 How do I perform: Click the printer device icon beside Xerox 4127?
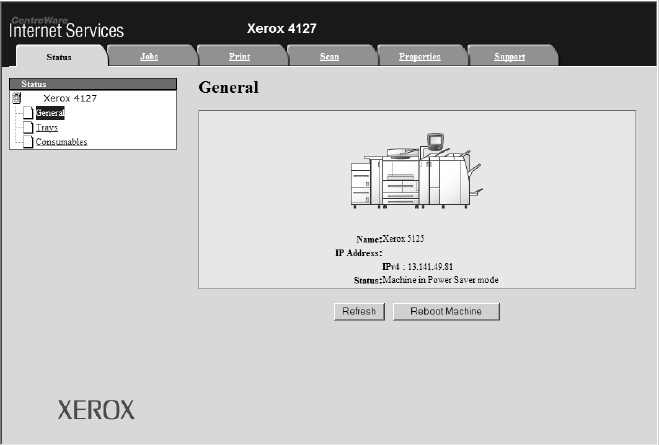pos(16,98)
